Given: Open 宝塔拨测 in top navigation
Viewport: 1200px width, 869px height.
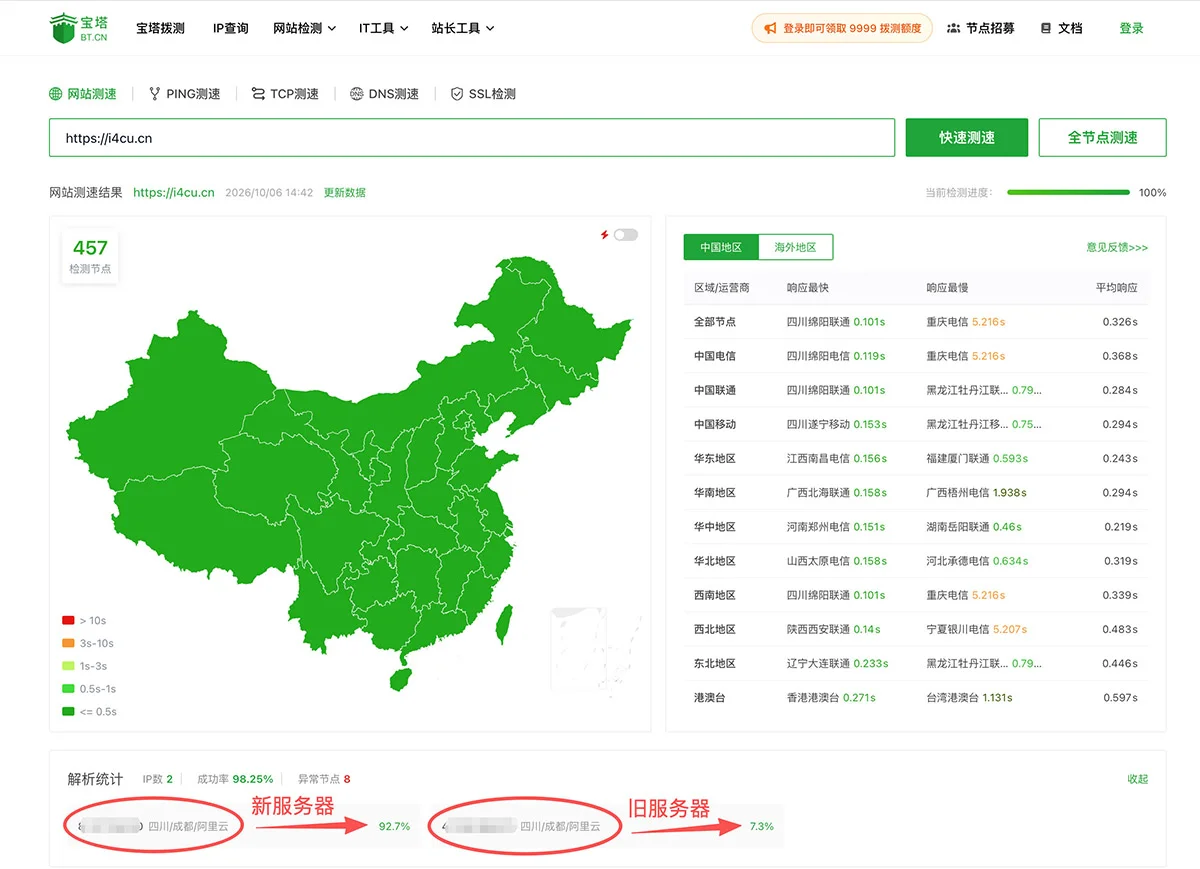Looking at the screenshot, I should coord(161,28).
